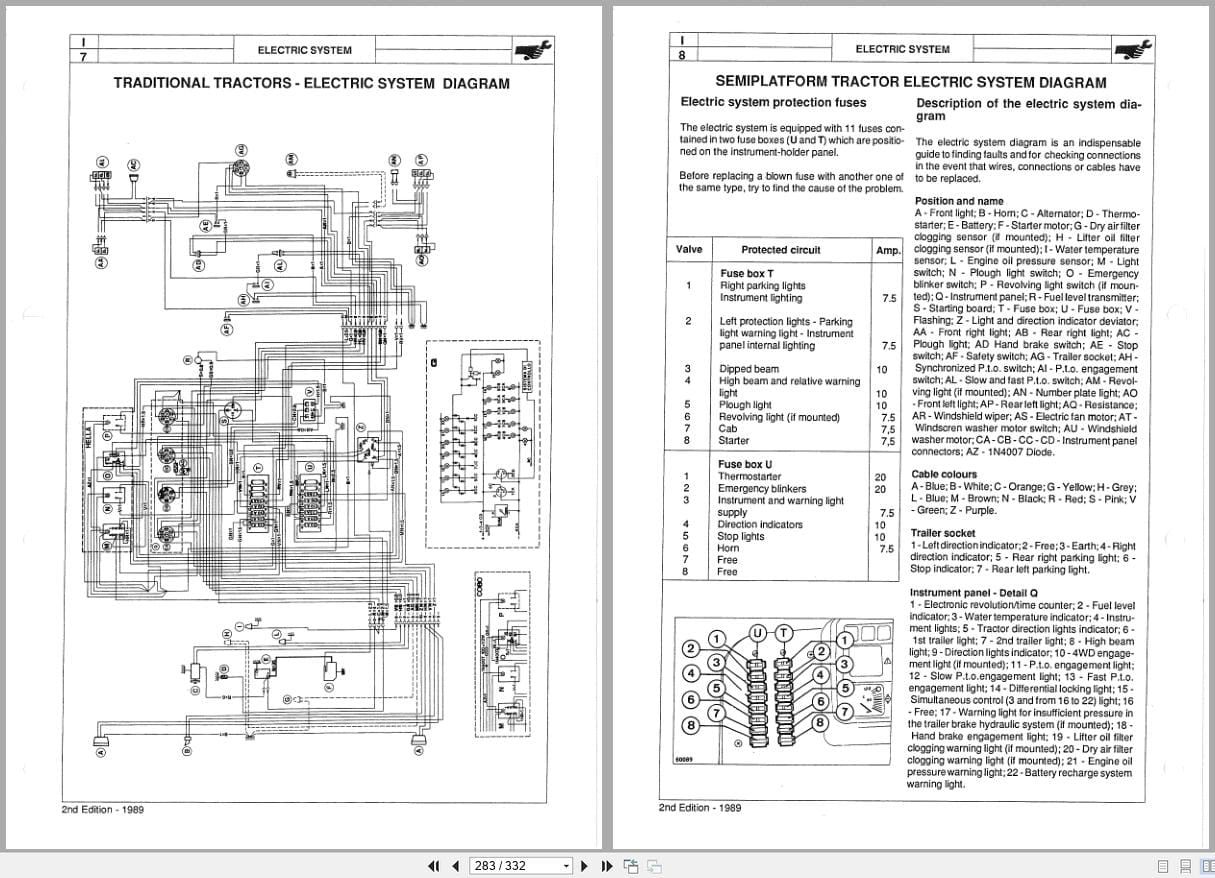This screenshot has width=1215, height=878.
Task: Click 'Cable colours' subheading
Action: [x=944, y=474]
